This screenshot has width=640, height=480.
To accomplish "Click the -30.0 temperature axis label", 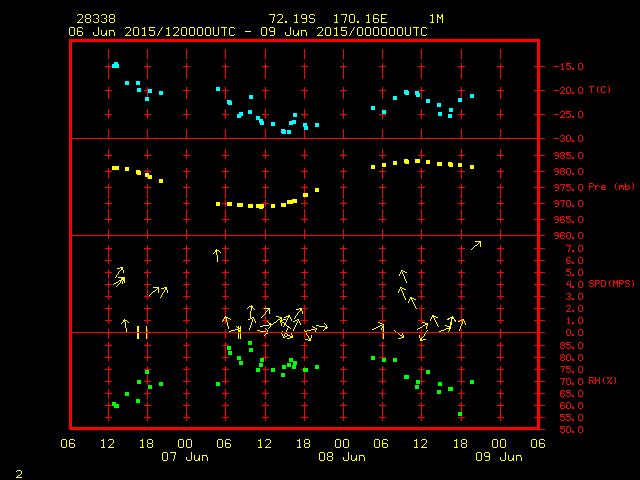I will click(x=569, y=139).
